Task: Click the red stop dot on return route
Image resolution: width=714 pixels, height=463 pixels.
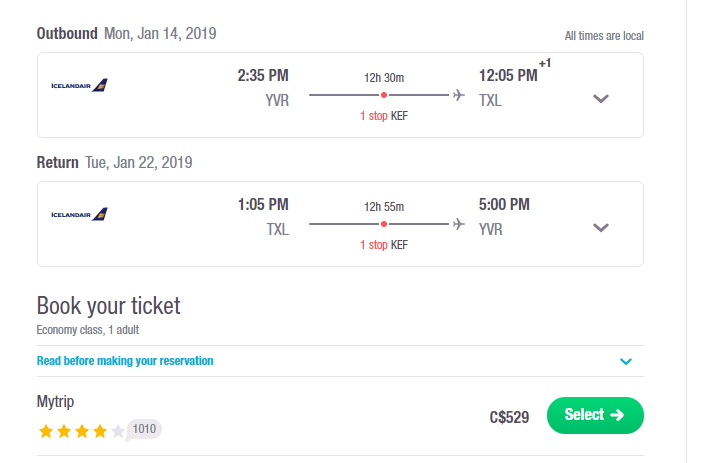Action: (384, 224)
